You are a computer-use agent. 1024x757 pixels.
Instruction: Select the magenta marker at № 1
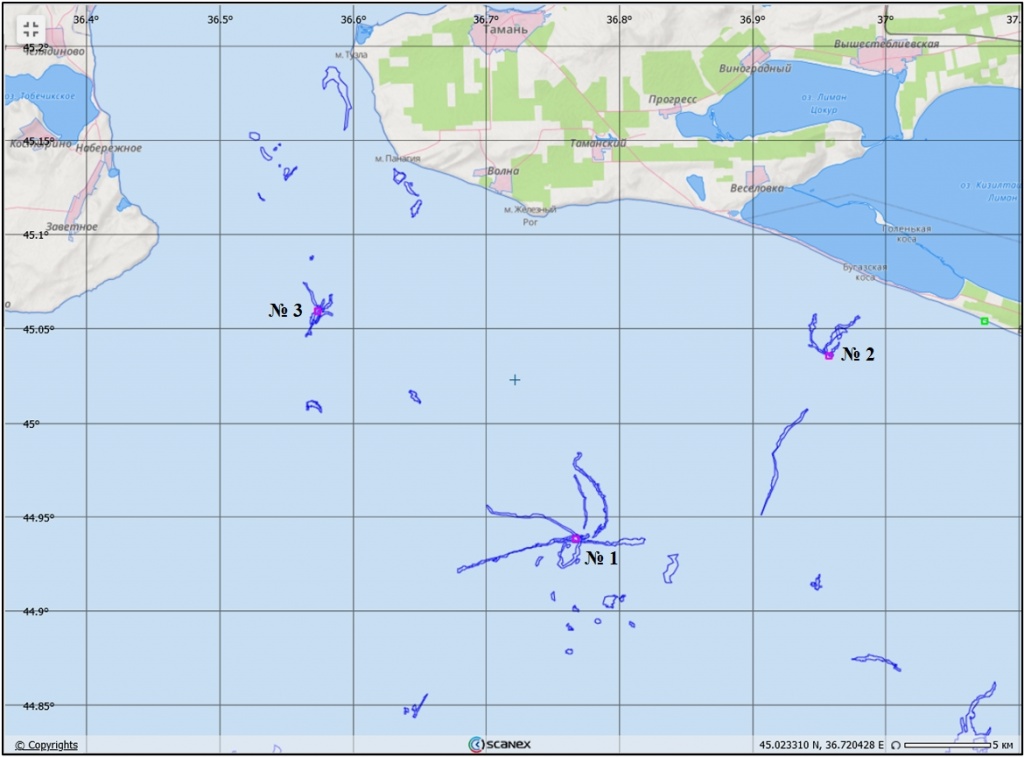[576, 538]
